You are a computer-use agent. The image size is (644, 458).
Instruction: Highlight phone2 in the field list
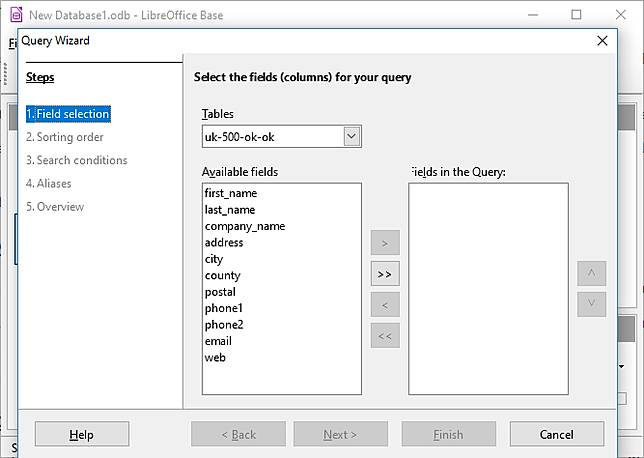tap(224, 324)
